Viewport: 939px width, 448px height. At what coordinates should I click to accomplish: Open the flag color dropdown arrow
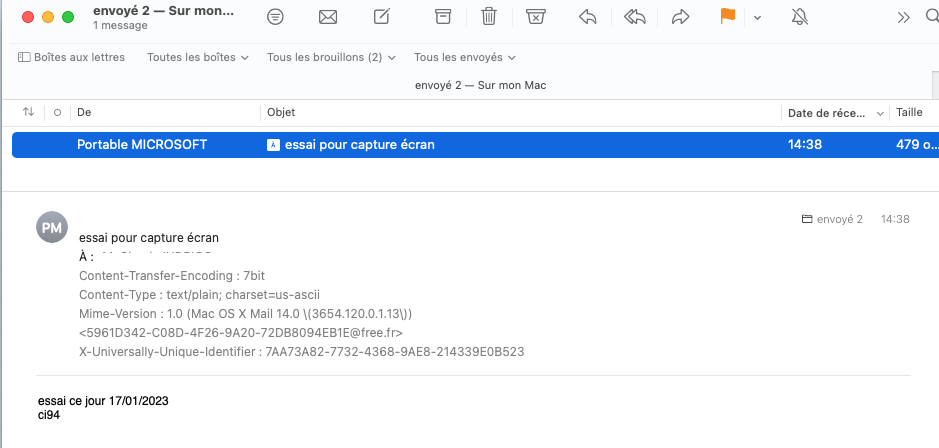click(x=757, y=17)
